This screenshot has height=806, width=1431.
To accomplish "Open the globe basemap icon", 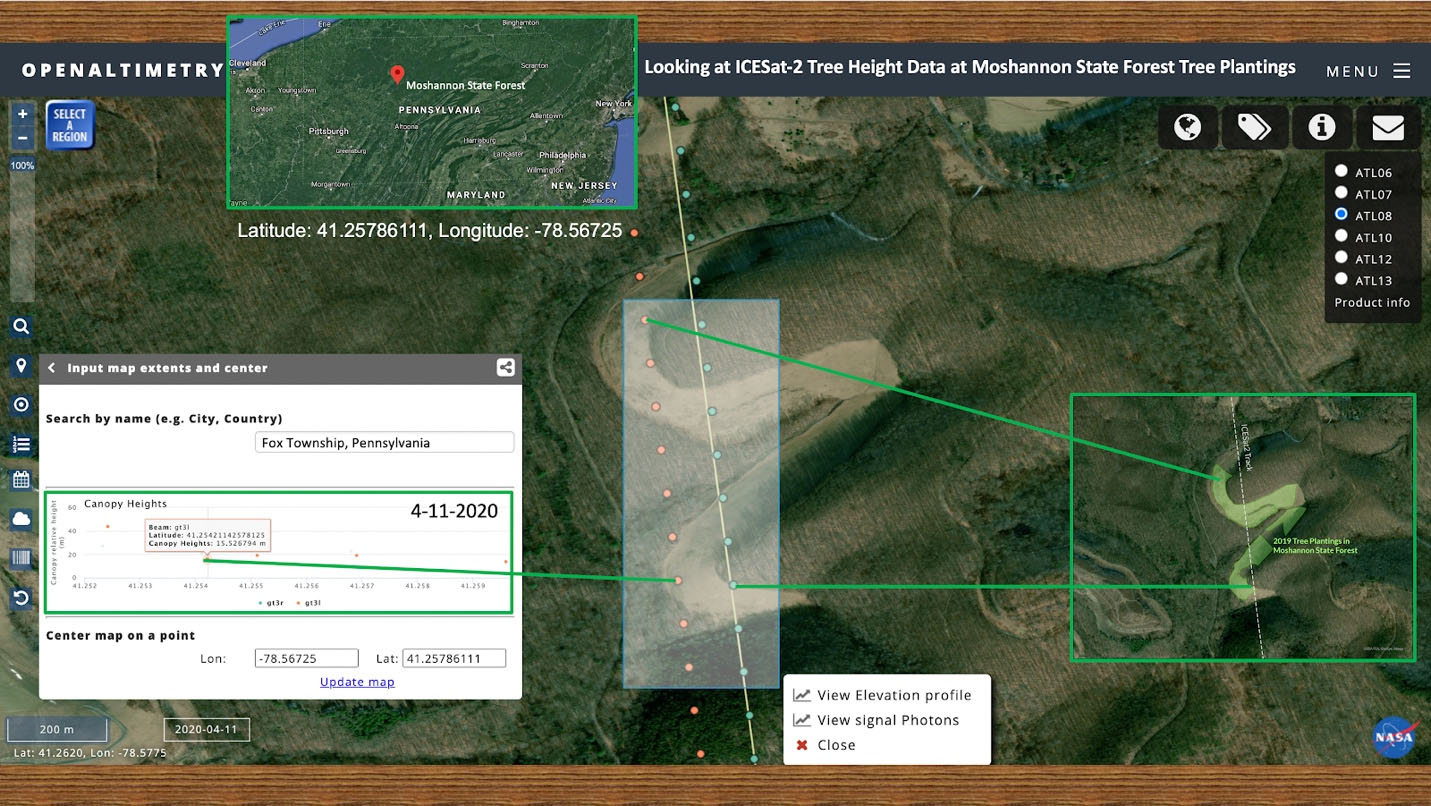I will coord(1187,127).
